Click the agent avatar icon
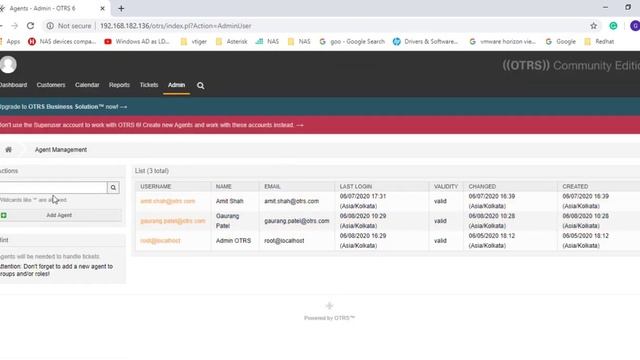Image resolution: width=640 pixels, height=360 pixels. click(x=8, y=64)
